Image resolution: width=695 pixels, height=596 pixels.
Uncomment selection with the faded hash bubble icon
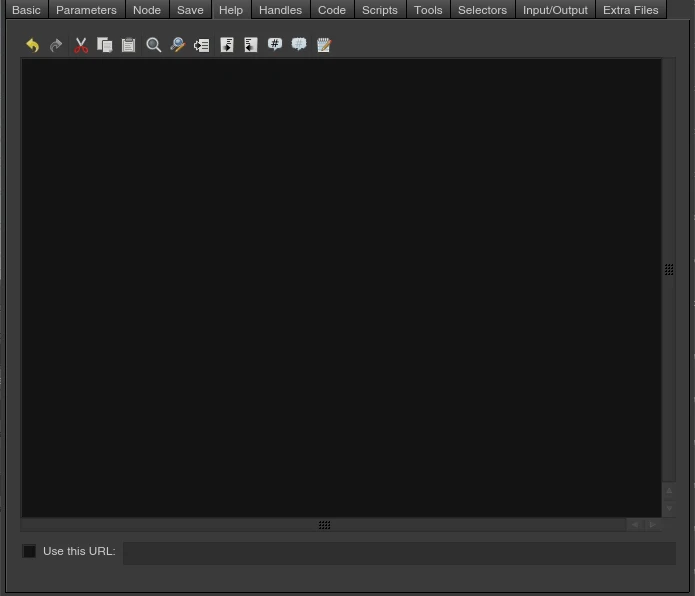[299, 44]
